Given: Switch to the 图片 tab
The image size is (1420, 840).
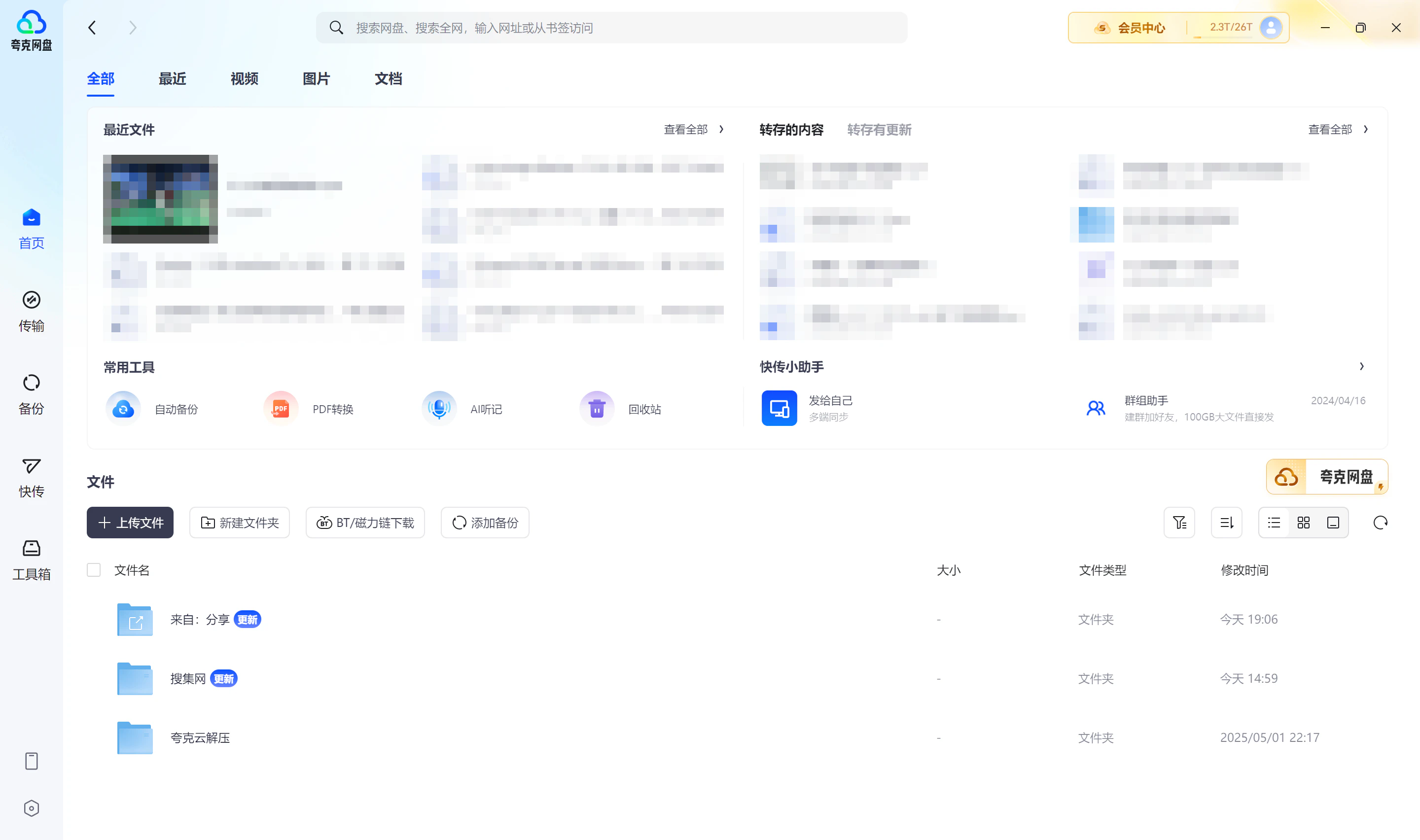Looking at the screenshot, I should (317, 79).
